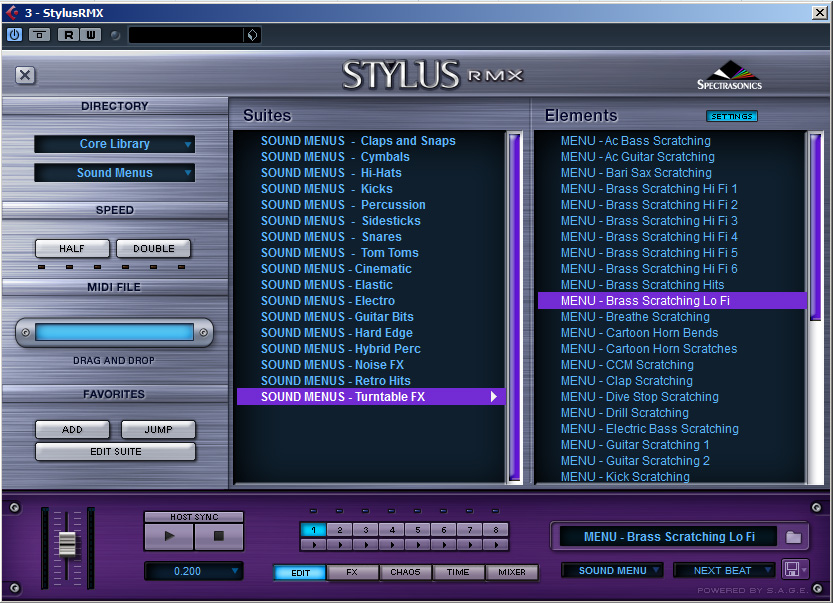Open the Core Library directory dropdown
Image resolution: width=833 pixels, height=603 pixels.
tap(115, 143)
